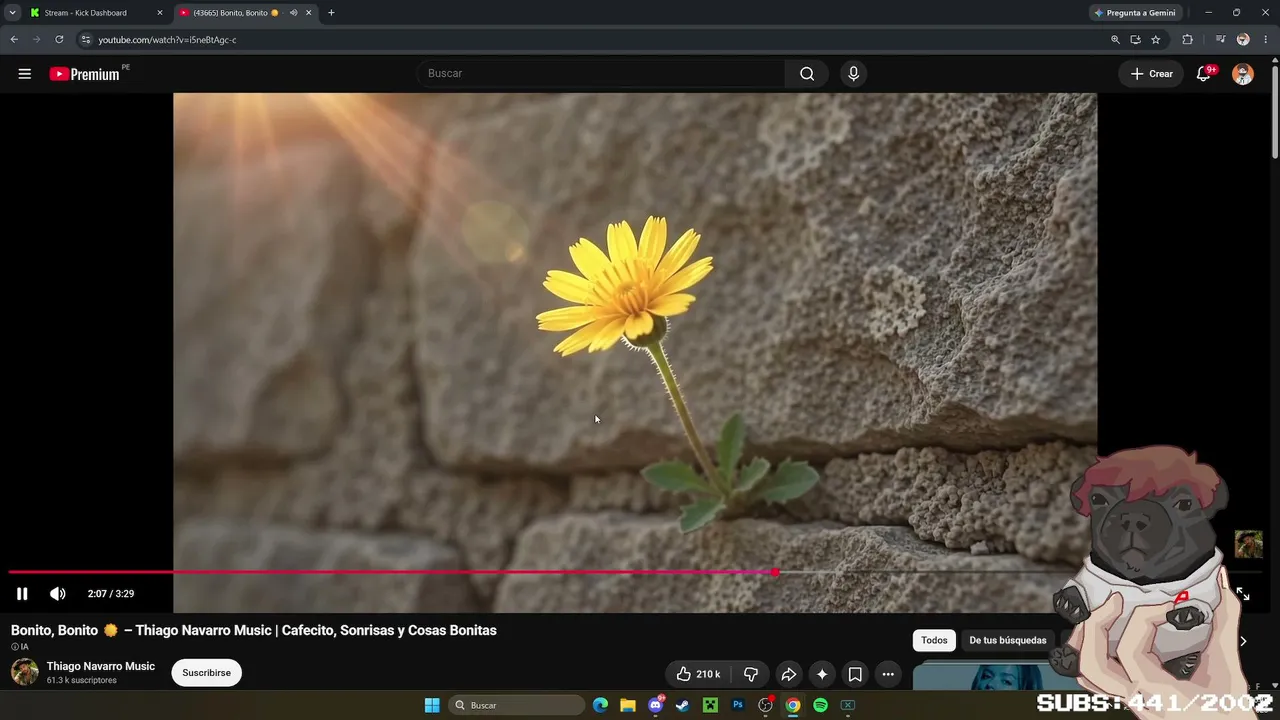The image size is (1280, 720).
Task: Mute the video volume
Action: pyautogui.click(x=58, y=594)
